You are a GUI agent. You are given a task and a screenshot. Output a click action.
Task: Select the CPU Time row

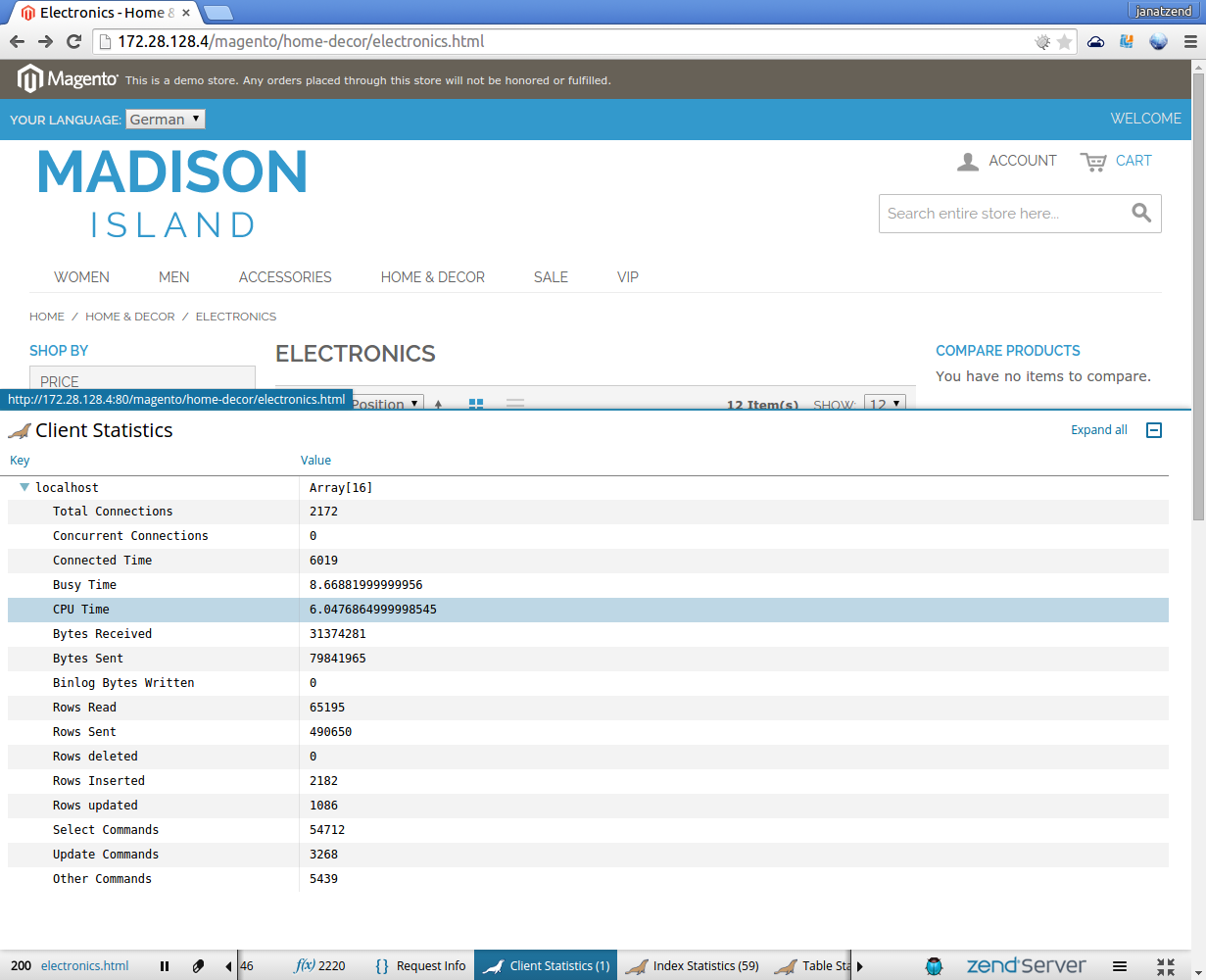coord(588,610)
